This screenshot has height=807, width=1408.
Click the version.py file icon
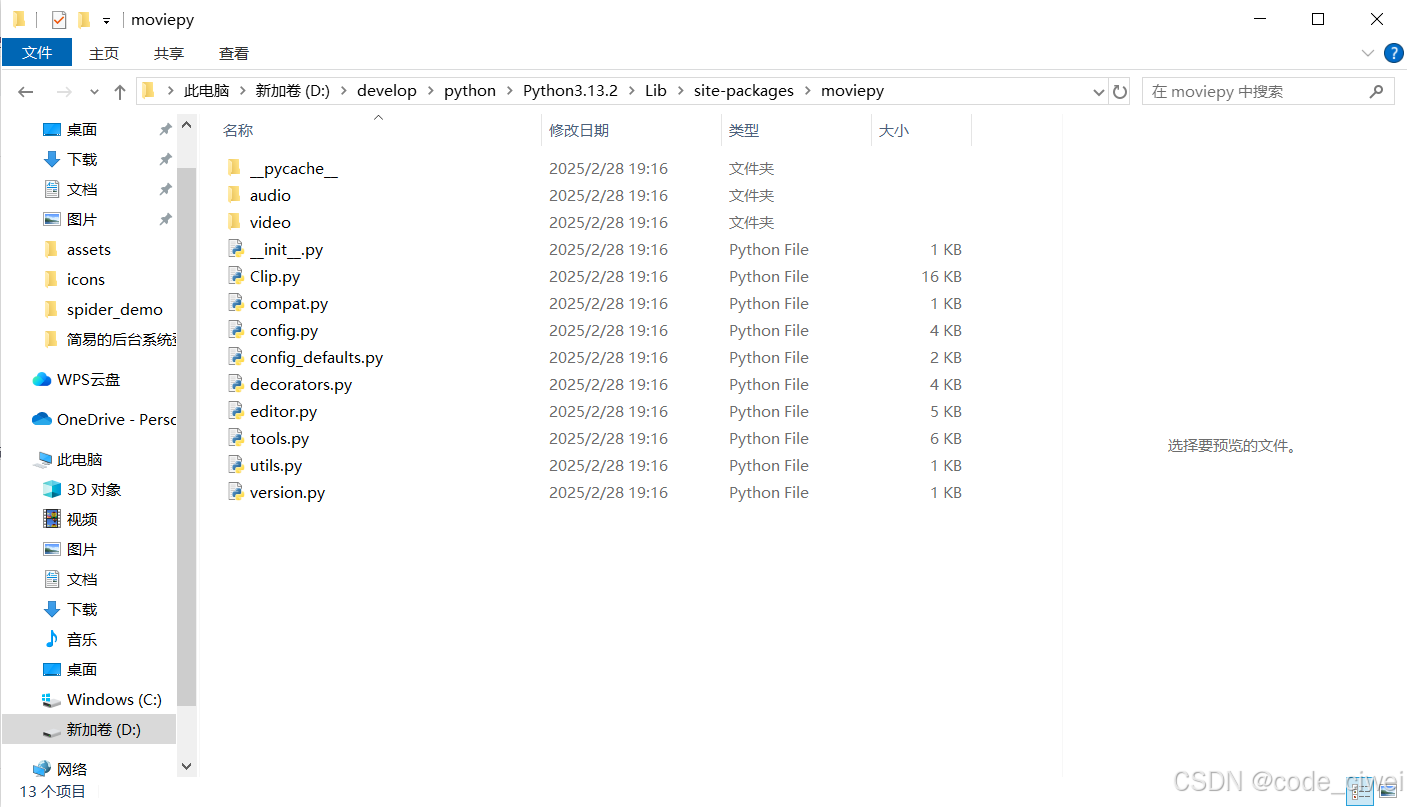pos(235,492)
